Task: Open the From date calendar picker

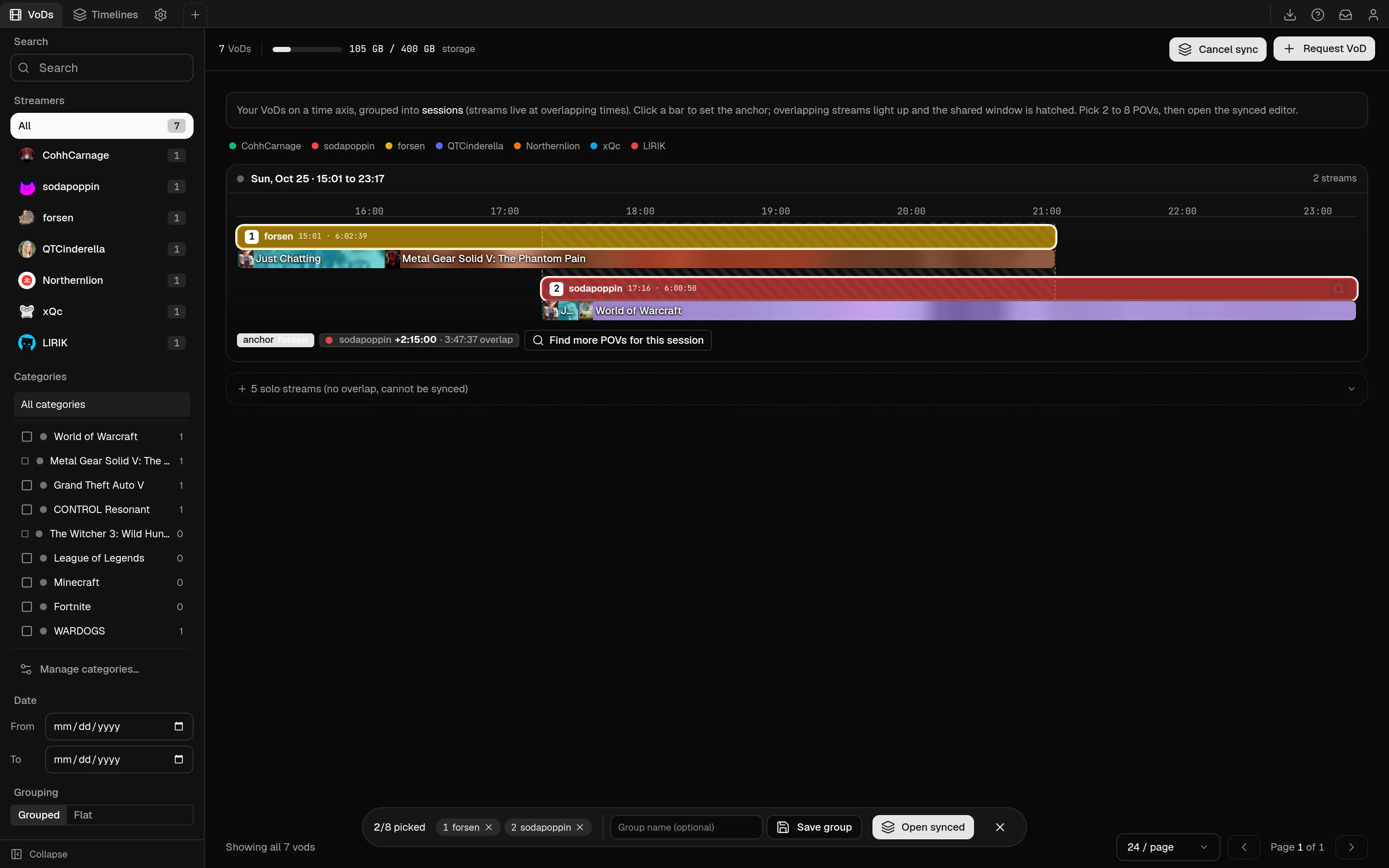Action: click(178, 726)
